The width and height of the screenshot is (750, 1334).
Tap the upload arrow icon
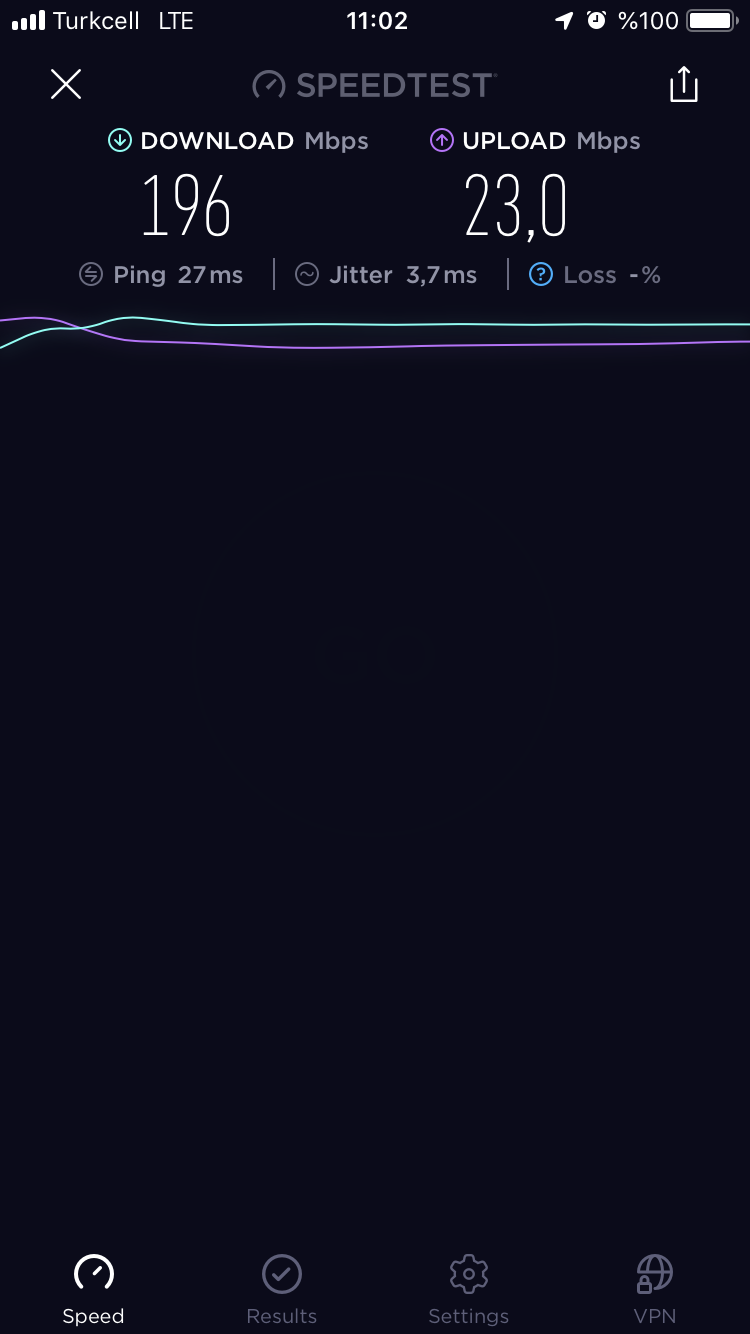pos(442,141)
